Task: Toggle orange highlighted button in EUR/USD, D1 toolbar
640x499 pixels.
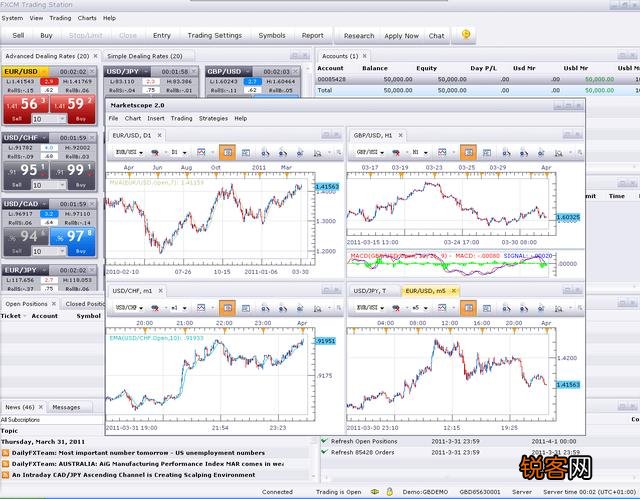Action: tap(228, 153)
